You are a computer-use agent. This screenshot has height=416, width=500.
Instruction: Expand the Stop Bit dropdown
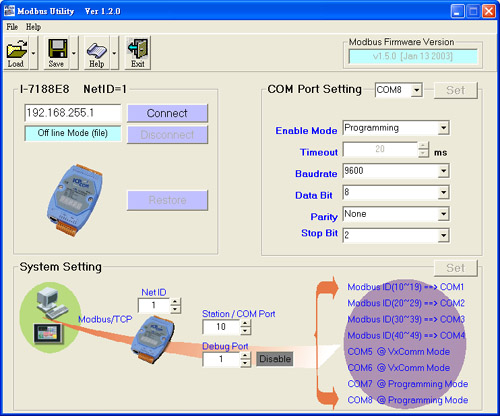point(443,236)
